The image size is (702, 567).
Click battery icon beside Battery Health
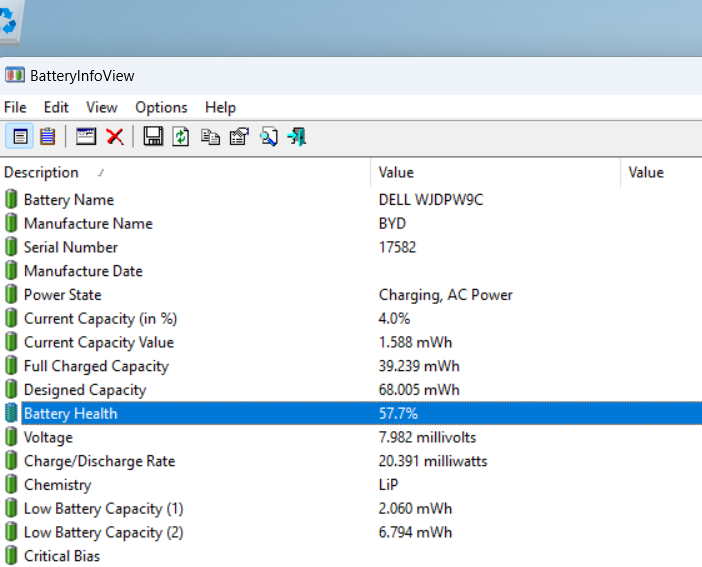11,413
